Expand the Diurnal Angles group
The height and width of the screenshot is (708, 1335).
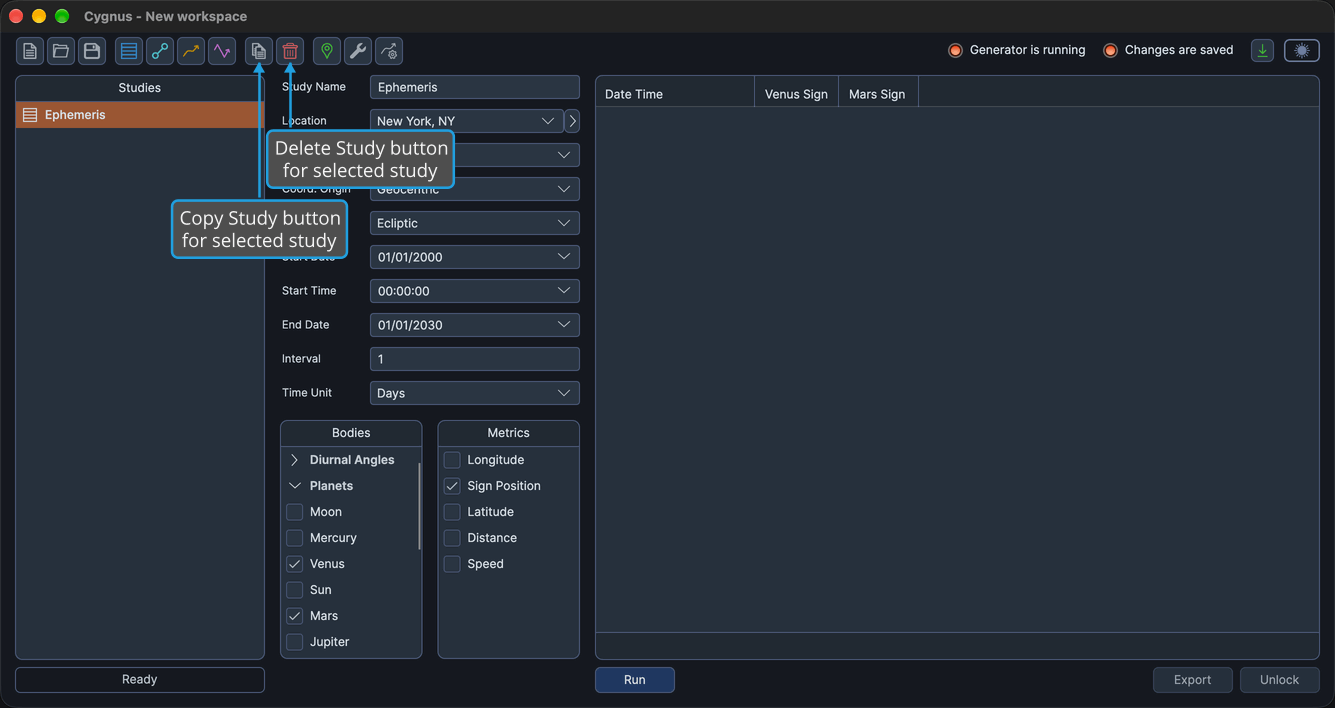[x=295, y=460]
